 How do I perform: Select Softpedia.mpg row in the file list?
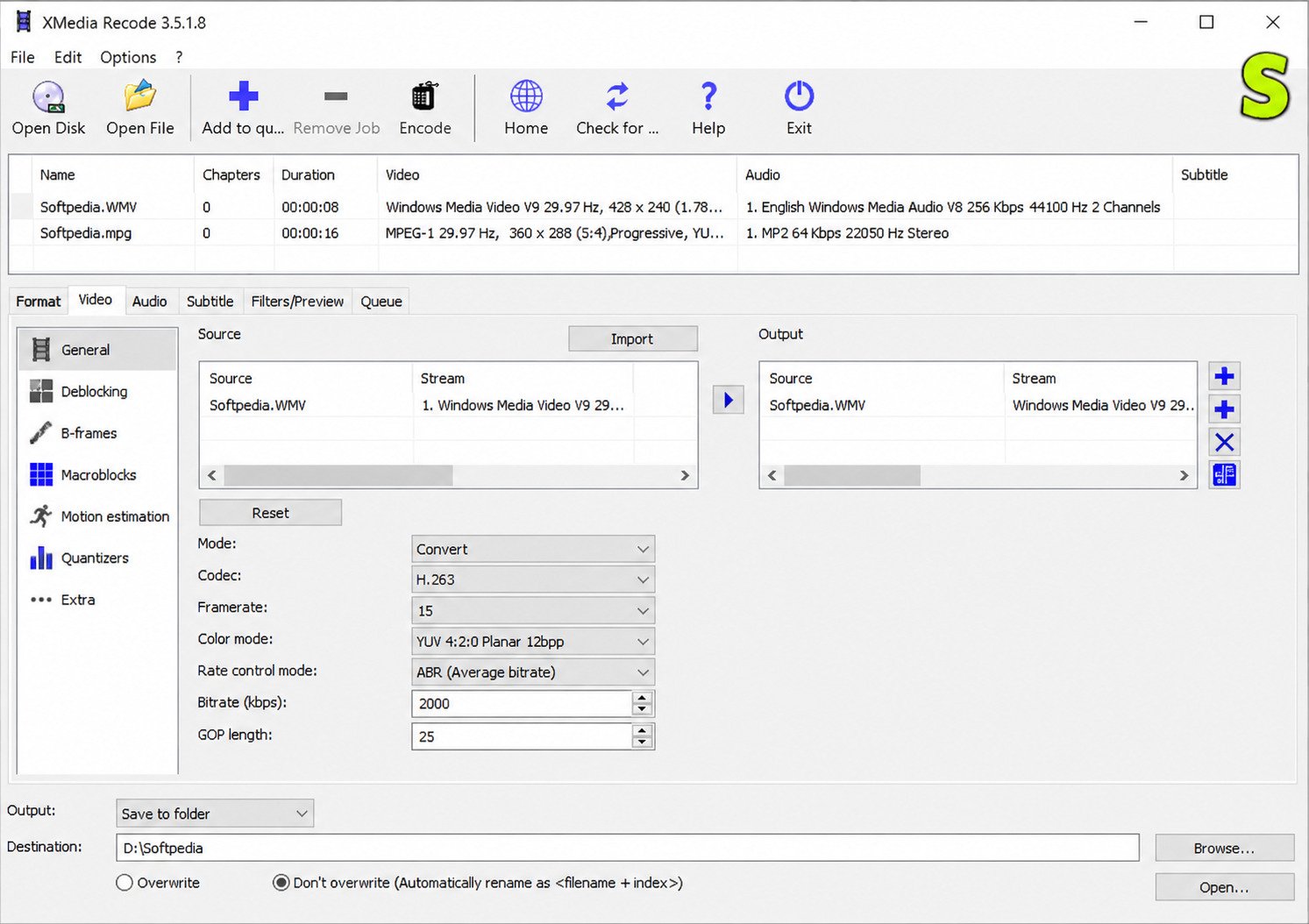coord(653,233)
